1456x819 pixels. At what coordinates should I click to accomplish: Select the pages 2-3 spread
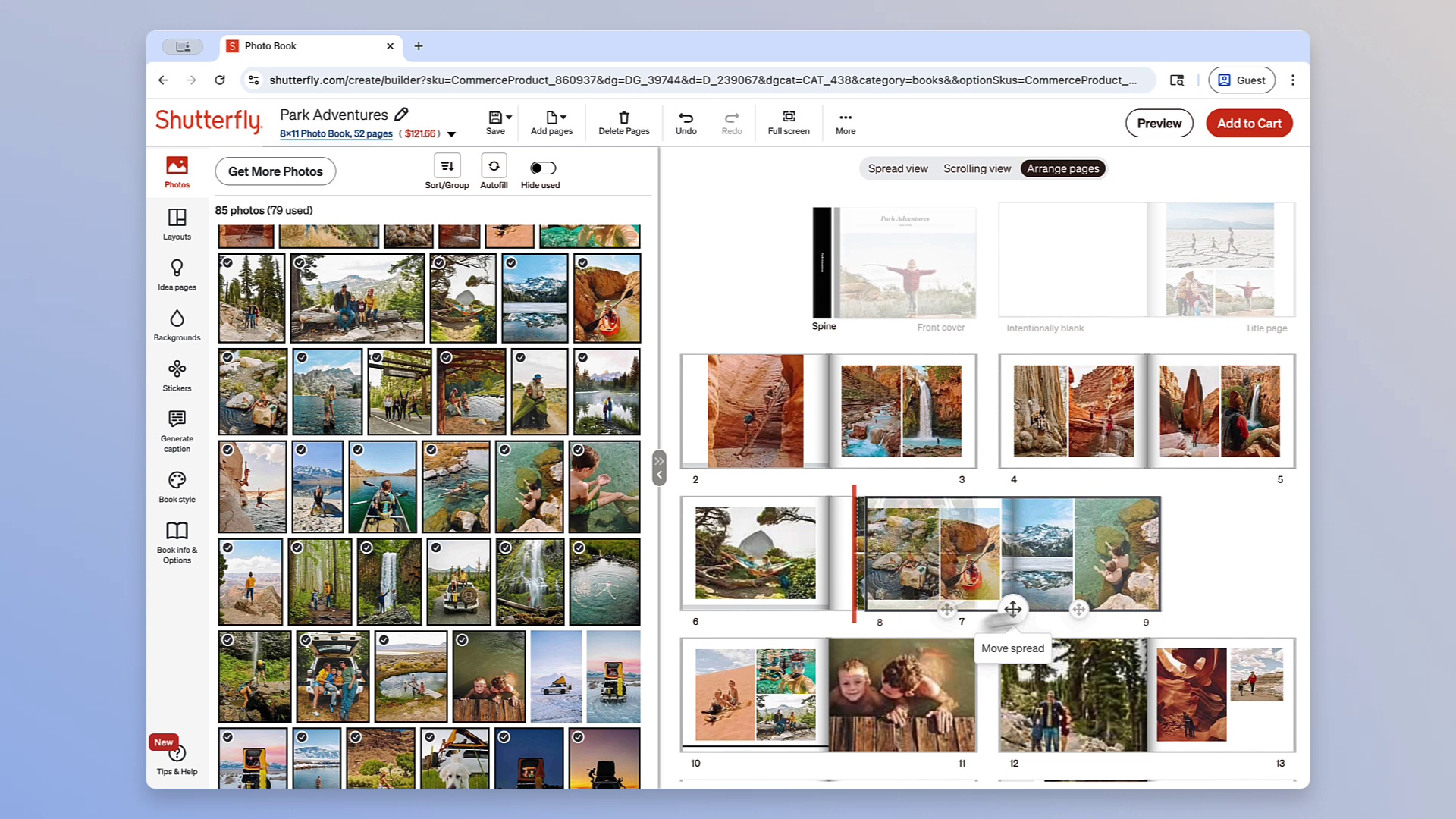829,411
